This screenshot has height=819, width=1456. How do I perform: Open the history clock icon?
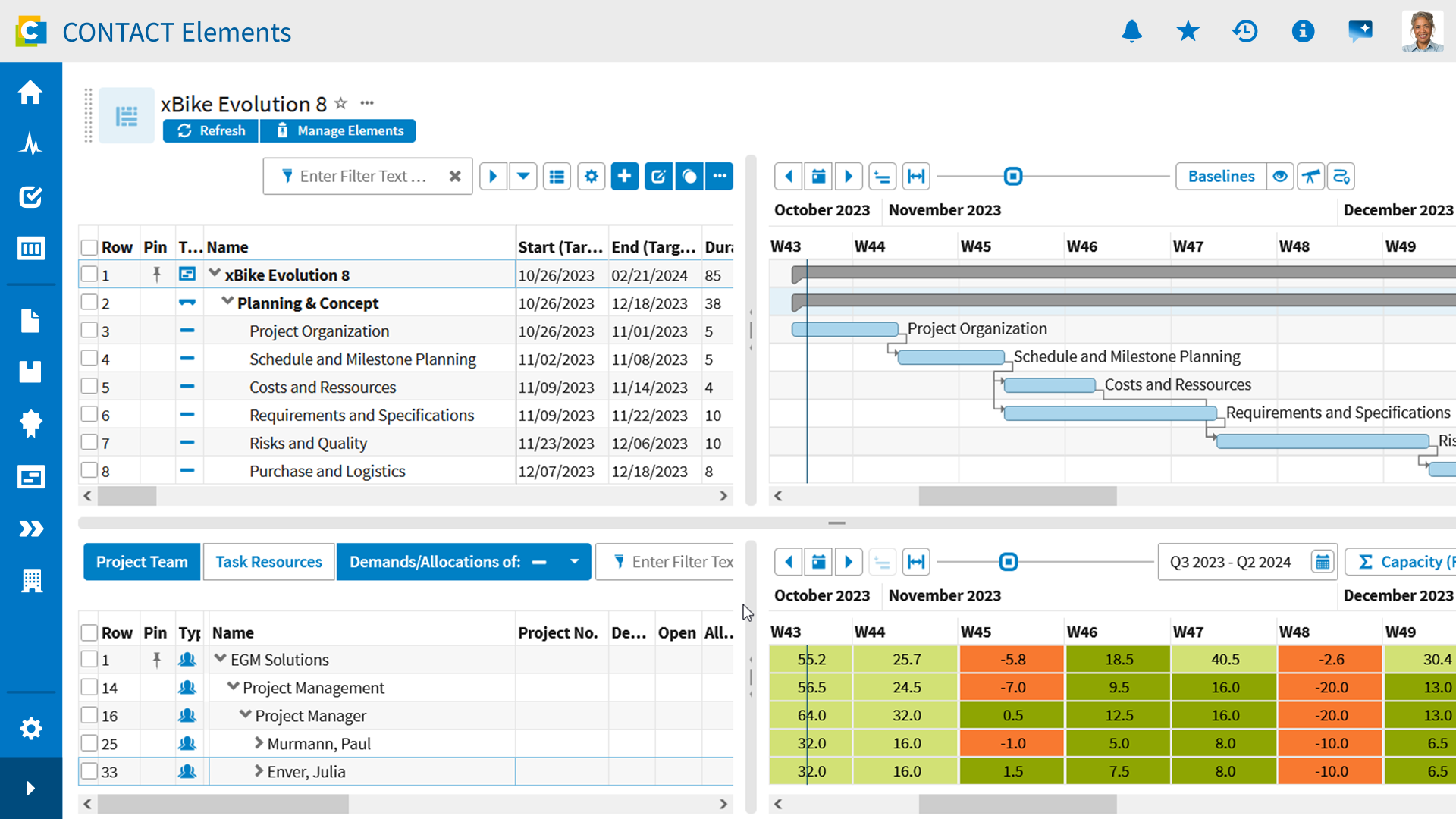[1244, 31]
